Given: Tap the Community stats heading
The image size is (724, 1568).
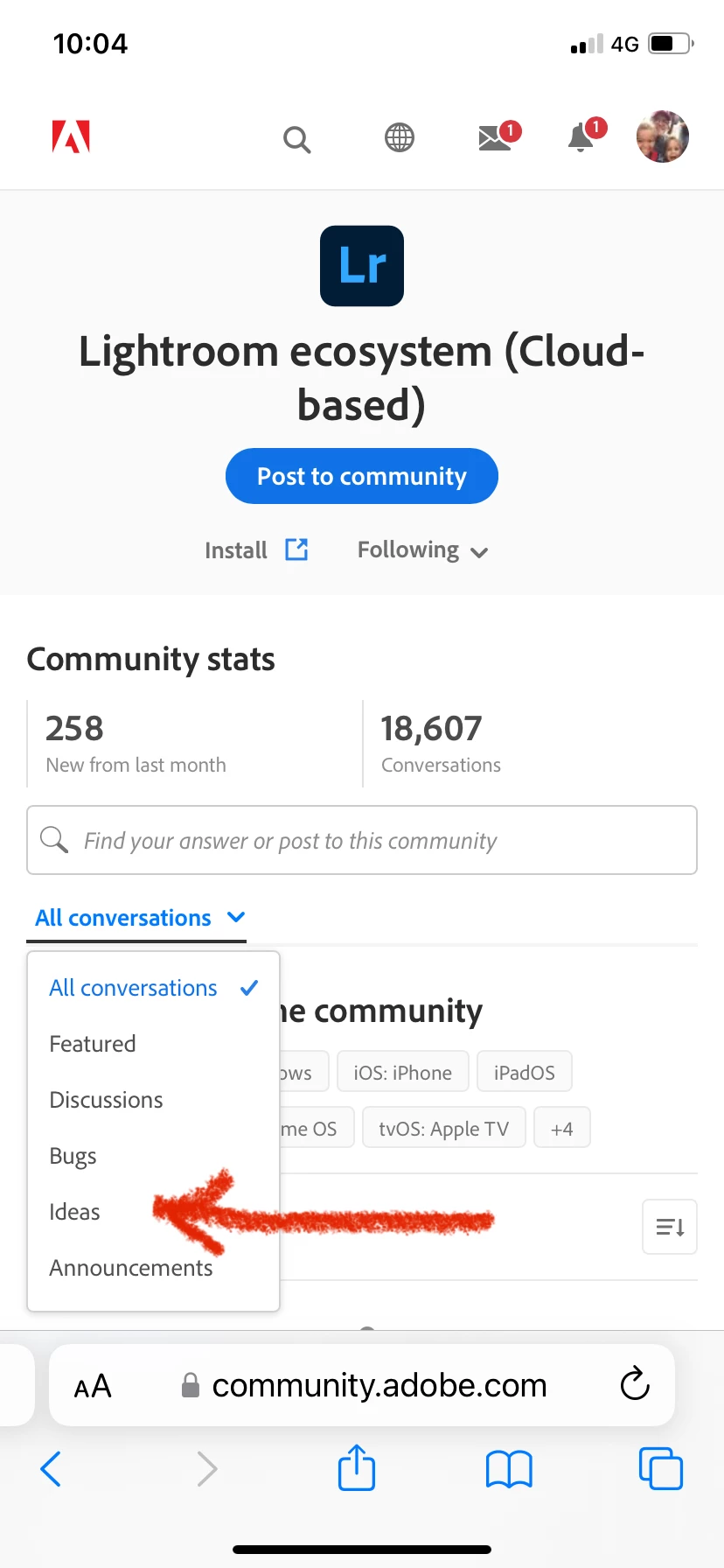Looking at the screenshot, I should coord(150,659).
